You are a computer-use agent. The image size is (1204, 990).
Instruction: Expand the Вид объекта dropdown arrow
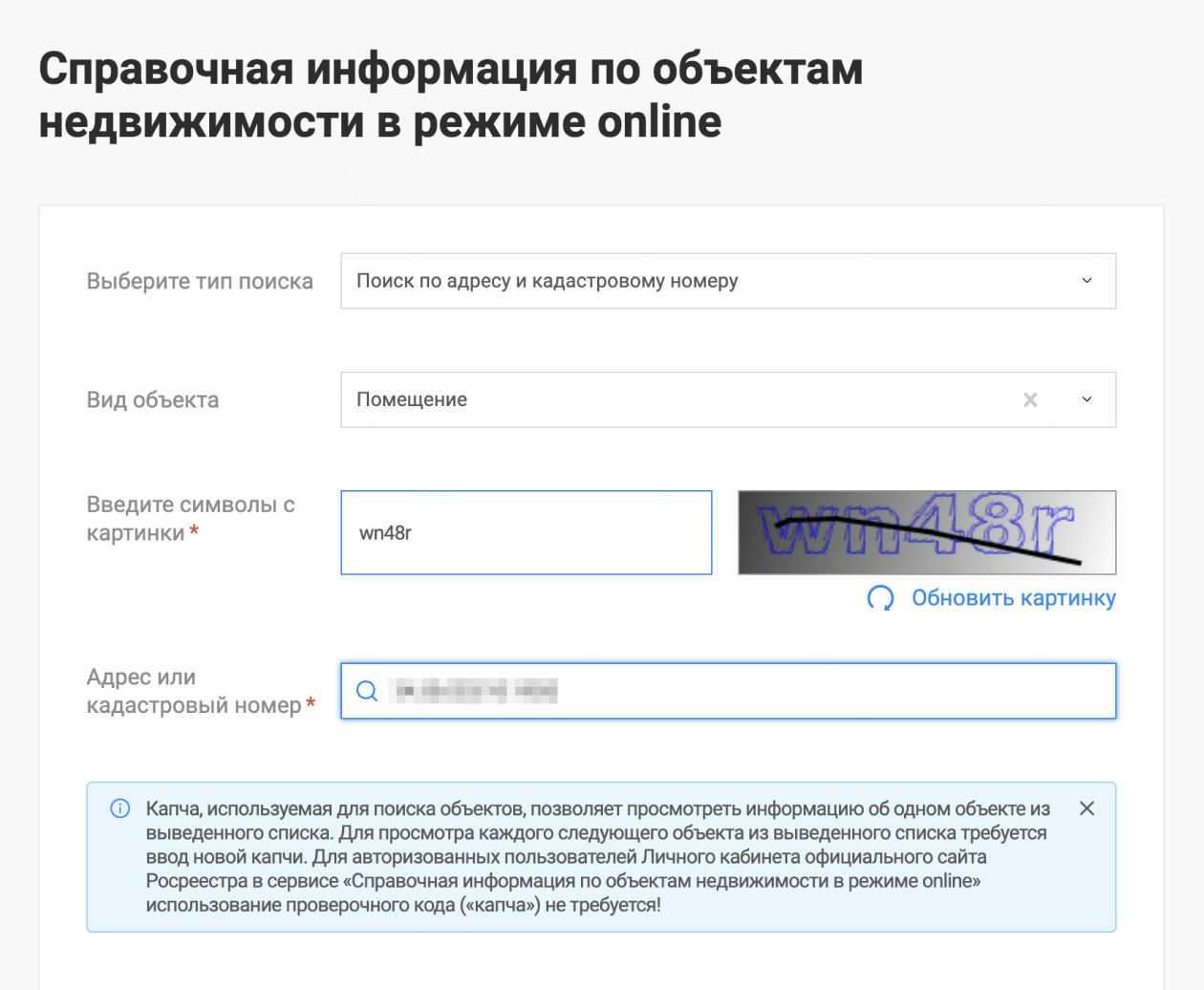pyautogui.click(x=1086, y=399)
